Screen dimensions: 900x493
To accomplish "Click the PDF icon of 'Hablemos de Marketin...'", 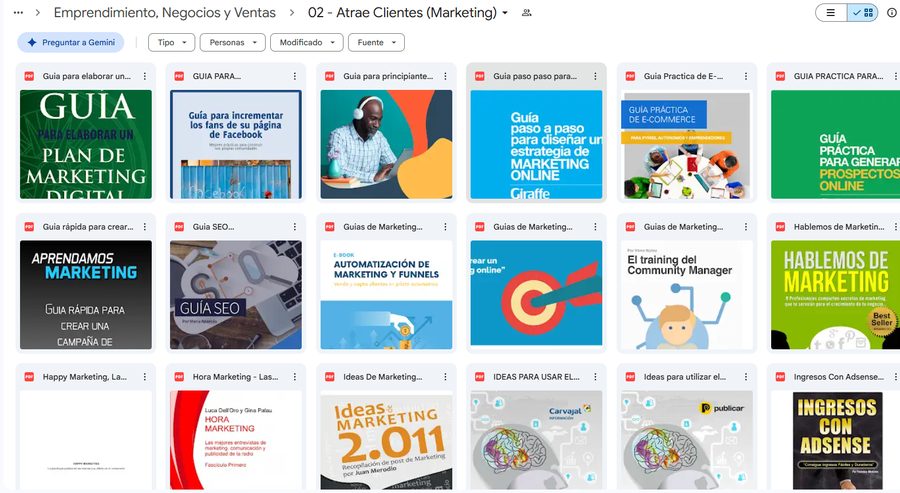I will coord(780,227).
